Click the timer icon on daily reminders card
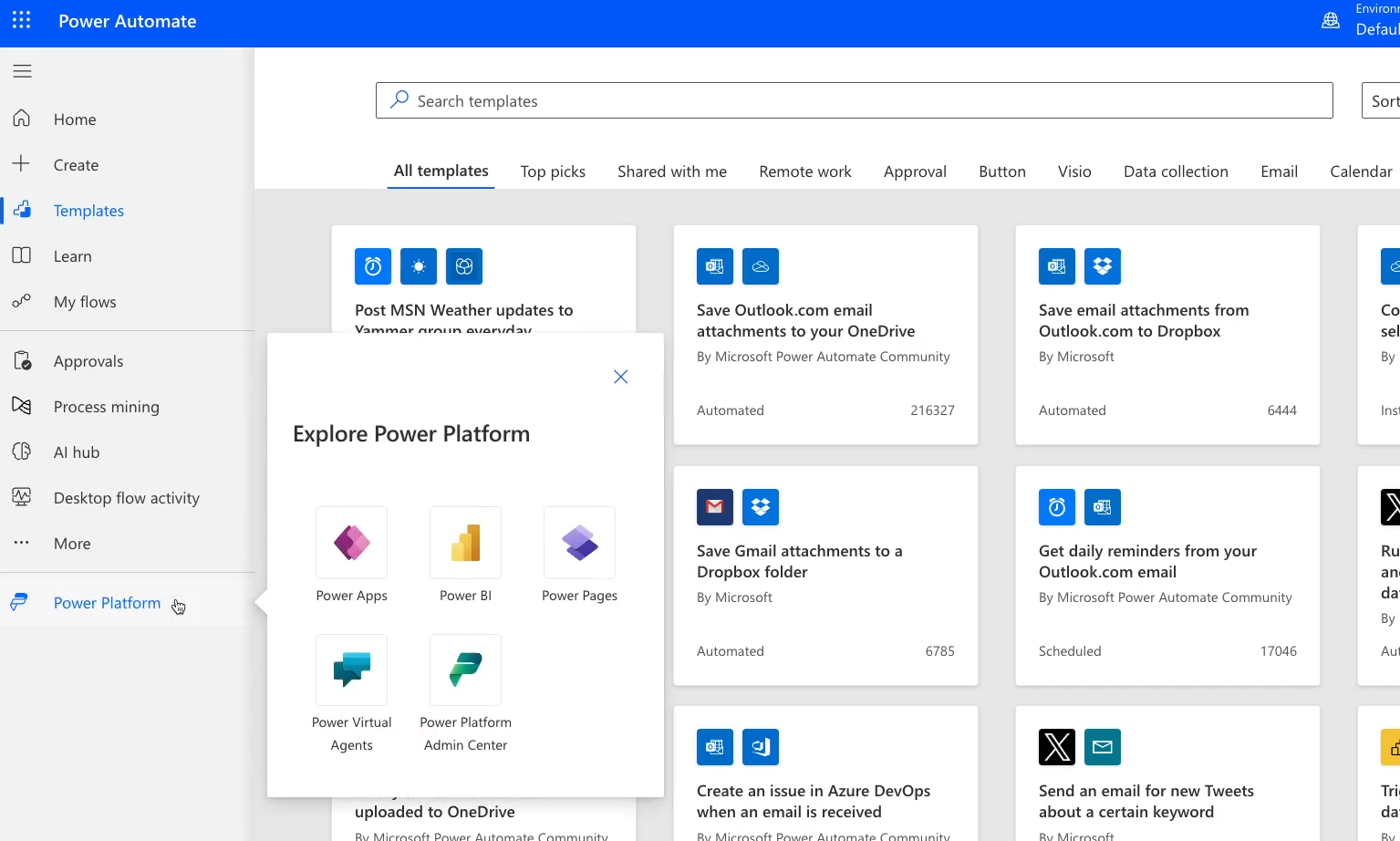Image resolution: width=1400 pixels, height=841 pixels. point(1057,507)
